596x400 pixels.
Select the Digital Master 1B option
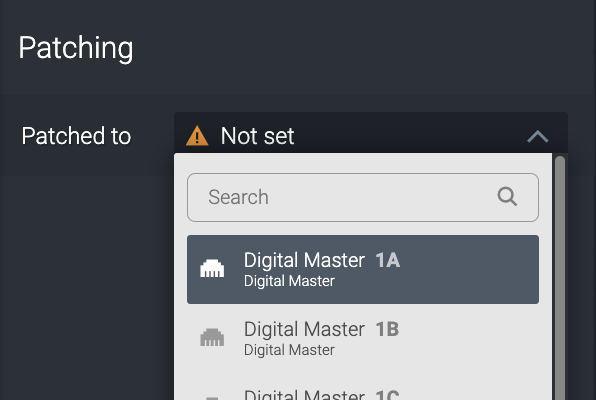(x=363, y=338)
